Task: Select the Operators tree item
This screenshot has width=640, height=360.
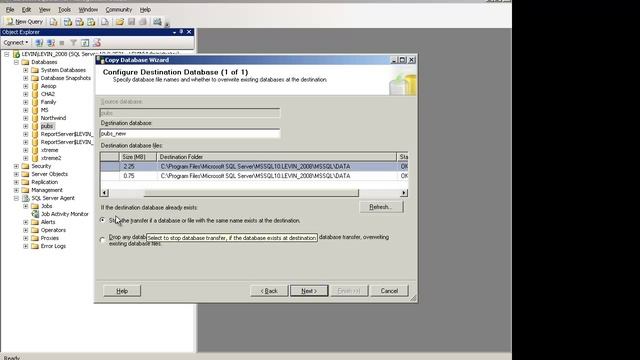Action: [x=53, y=230]
